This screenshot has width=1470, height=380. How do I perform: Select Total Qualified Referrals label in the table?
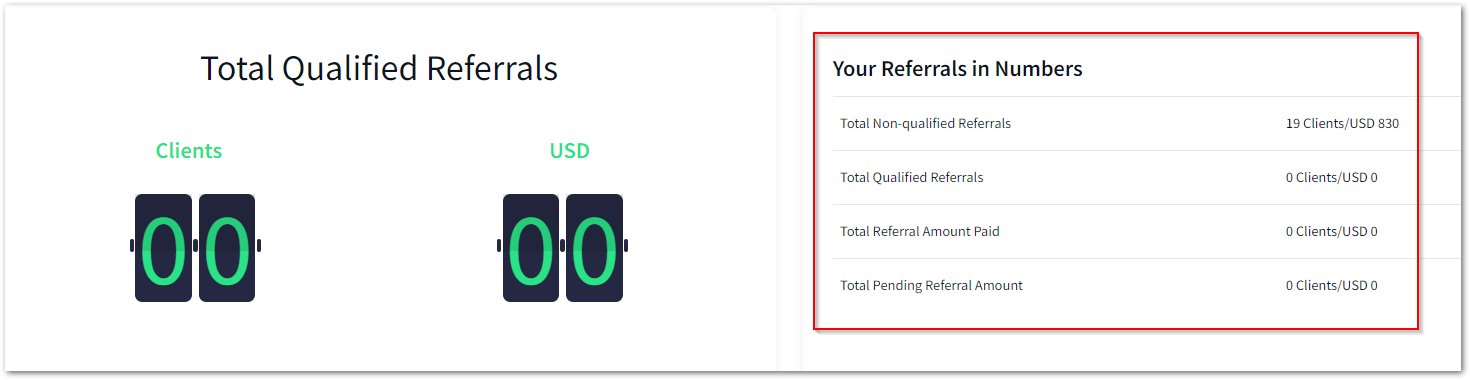point(912,178)
